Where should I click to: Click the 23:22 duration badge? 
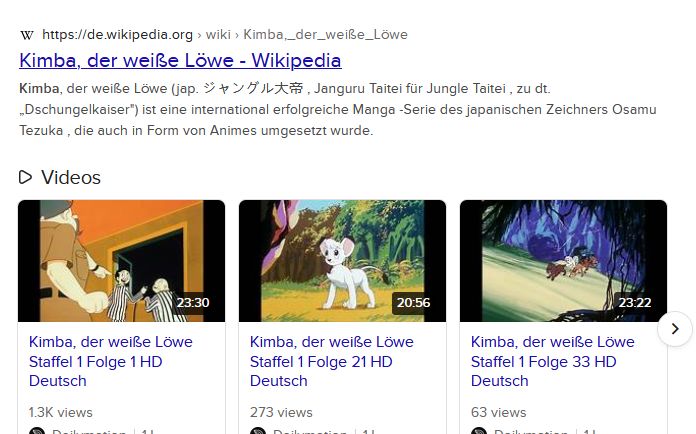coord(635,303)
